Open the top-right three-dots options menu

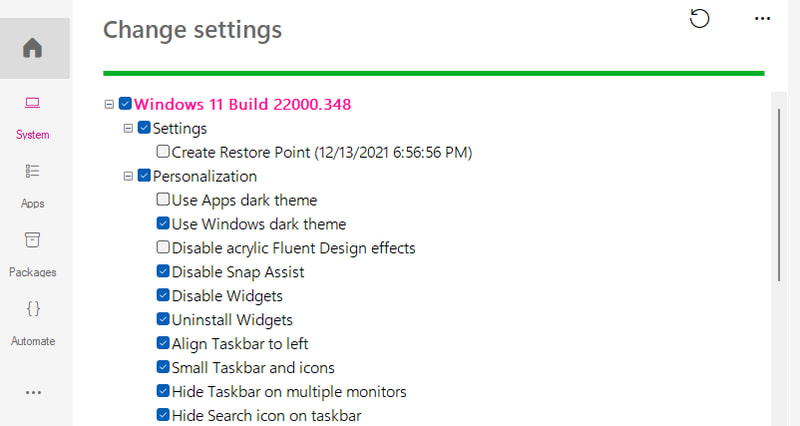click(762, 19)
